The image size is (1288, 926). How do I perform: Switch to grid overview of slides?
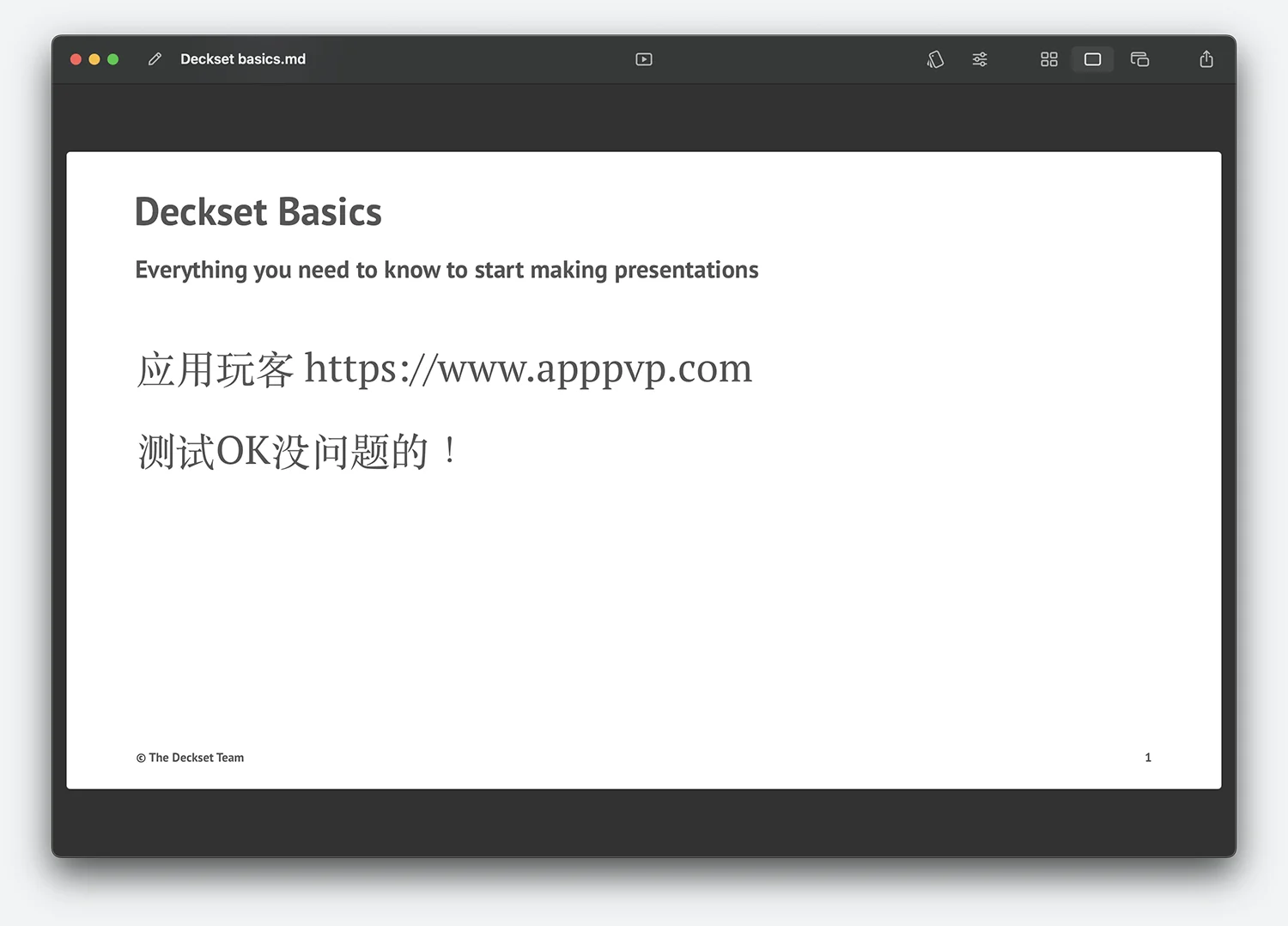(x=1049, y=59)
